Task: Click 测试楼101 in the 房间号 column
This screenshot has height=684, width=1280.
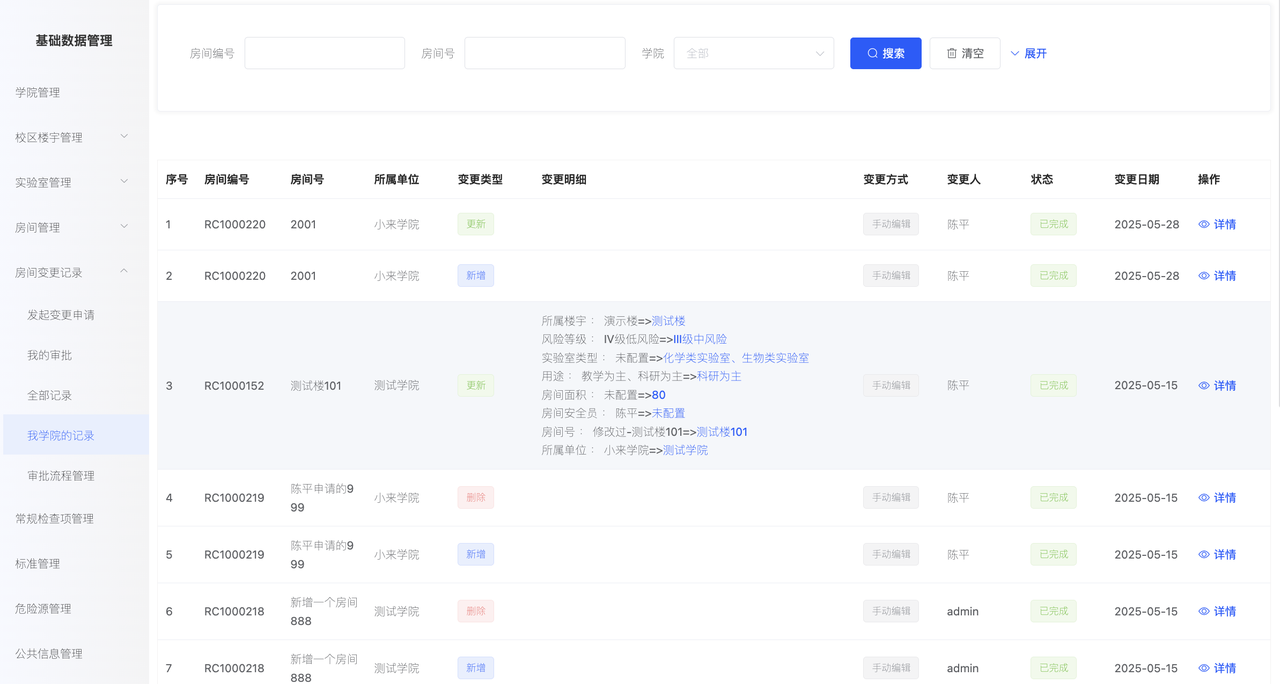Action: point(316,386)
